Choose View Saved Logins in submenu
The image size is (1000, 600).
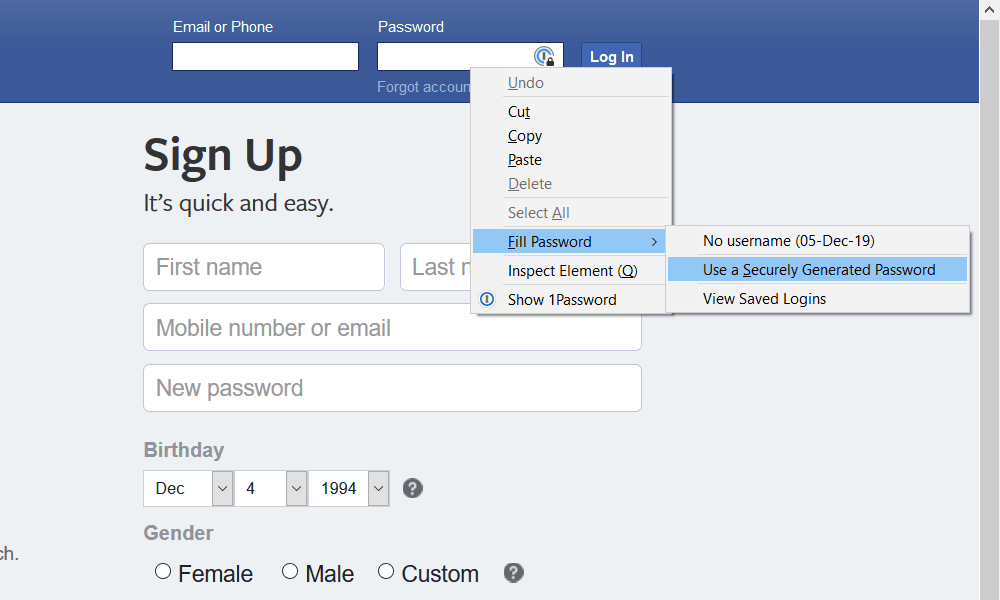(x=818, y=298)
